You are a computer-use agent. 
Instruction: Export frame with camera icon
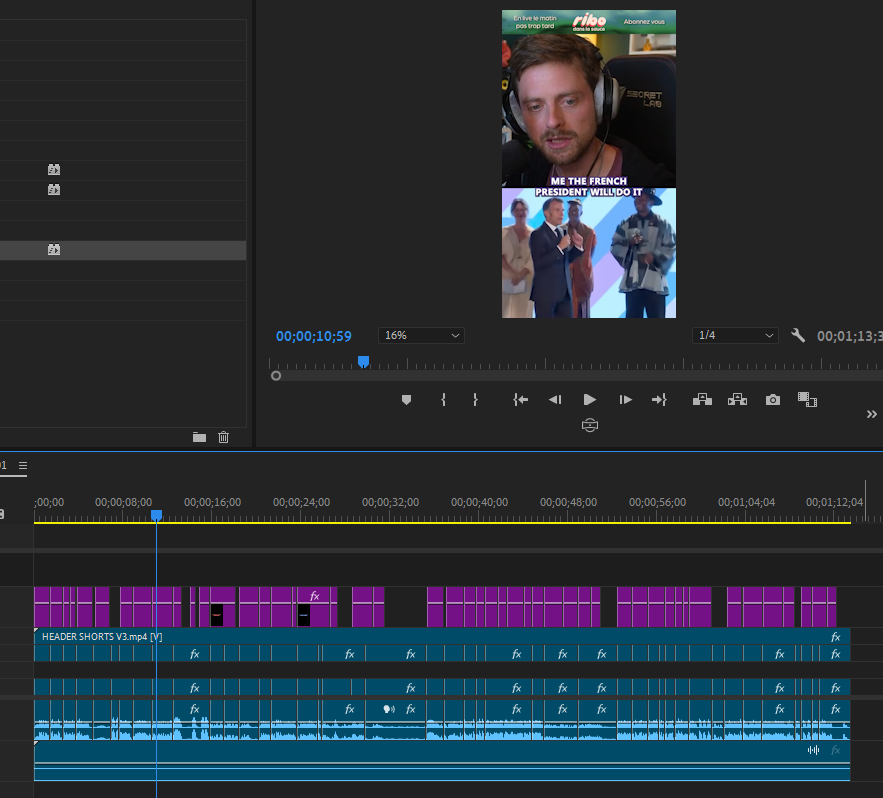773,400
